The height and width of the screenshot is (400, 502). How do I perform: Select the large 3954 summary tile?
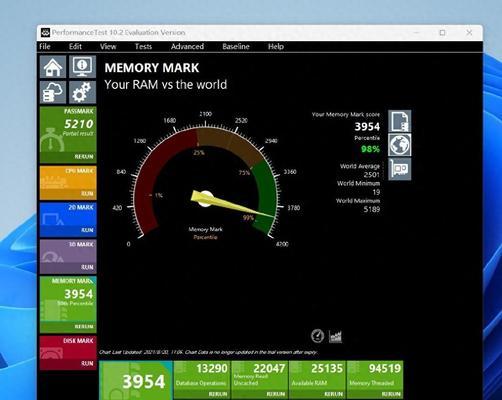tap(136, 380)
